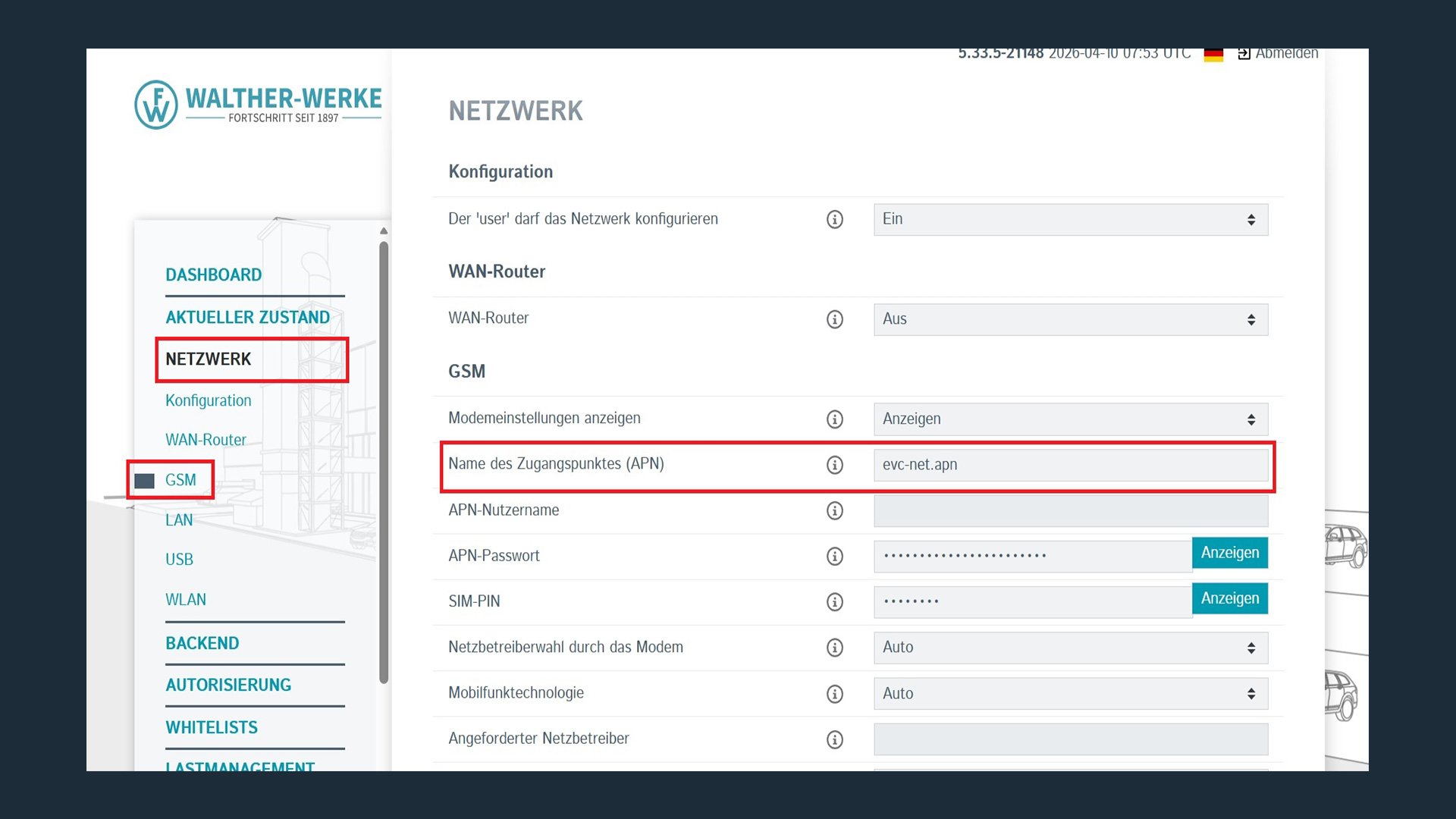
Task: Open the Mobilfunktechnologie Auto dropdown
Action: tap(1071, 693)
